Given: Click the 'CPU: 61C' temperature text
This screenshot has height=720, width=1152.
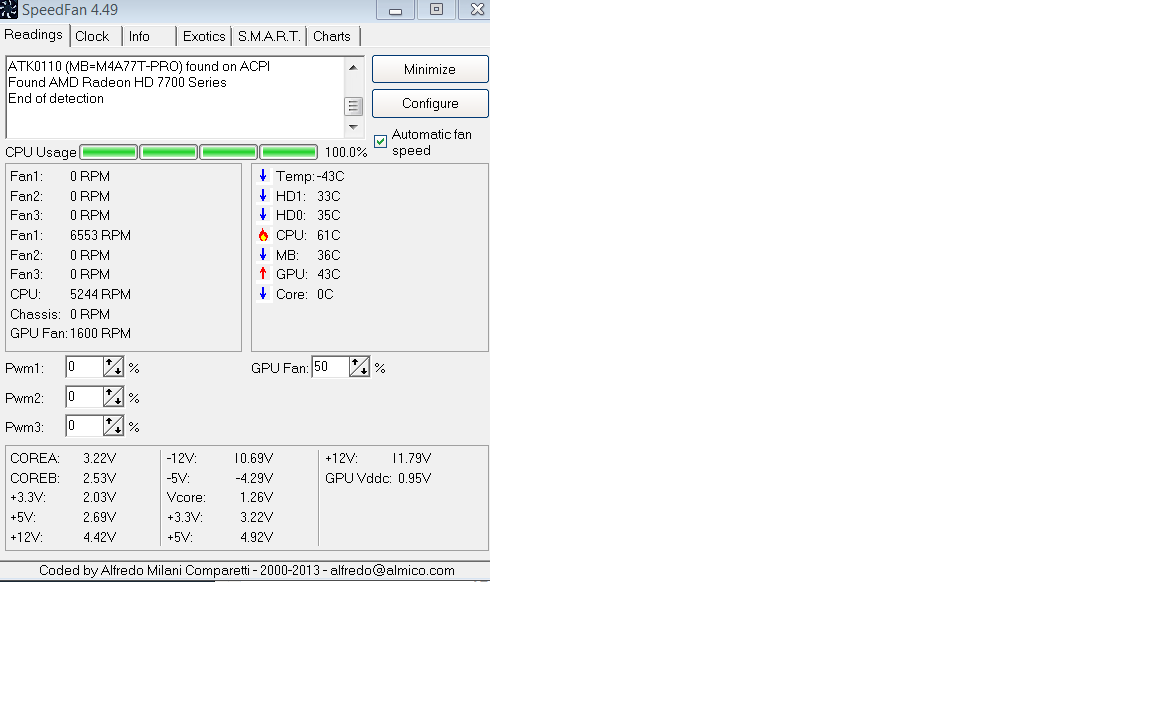Looking at the screenshot, I should tap(309, 235).
